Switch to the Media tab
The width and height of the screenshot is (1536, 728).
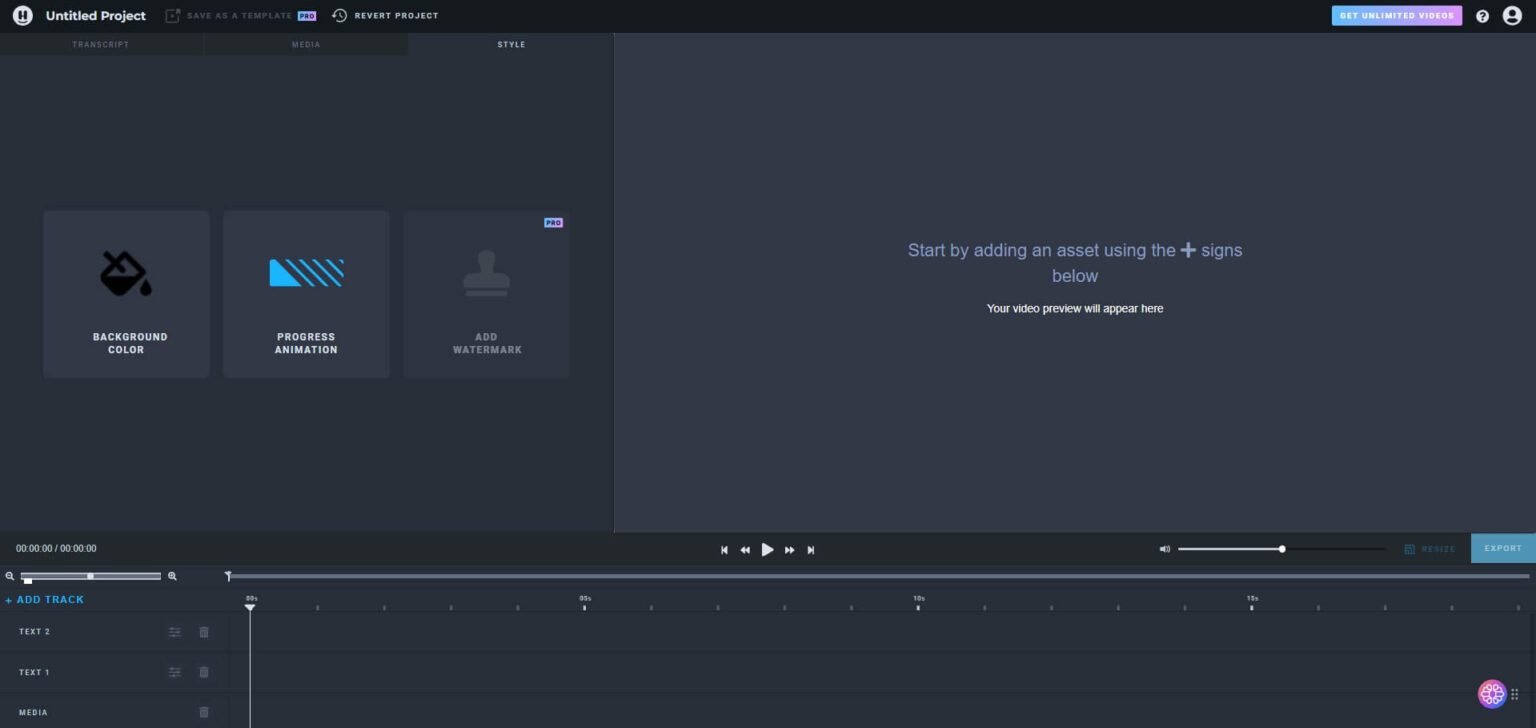coord(306,44)
